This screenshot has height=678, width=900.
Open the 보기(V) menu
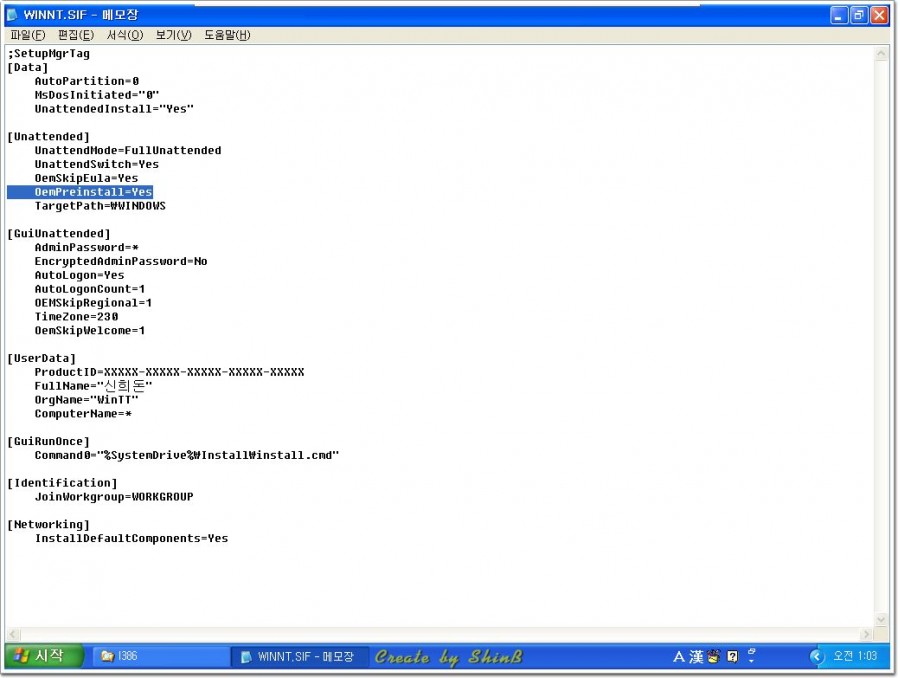point(173,35)
